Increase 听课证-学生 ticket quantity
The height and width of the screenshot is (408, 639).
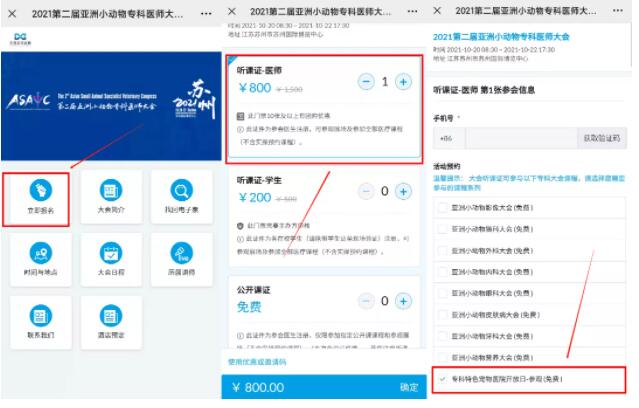403,192
